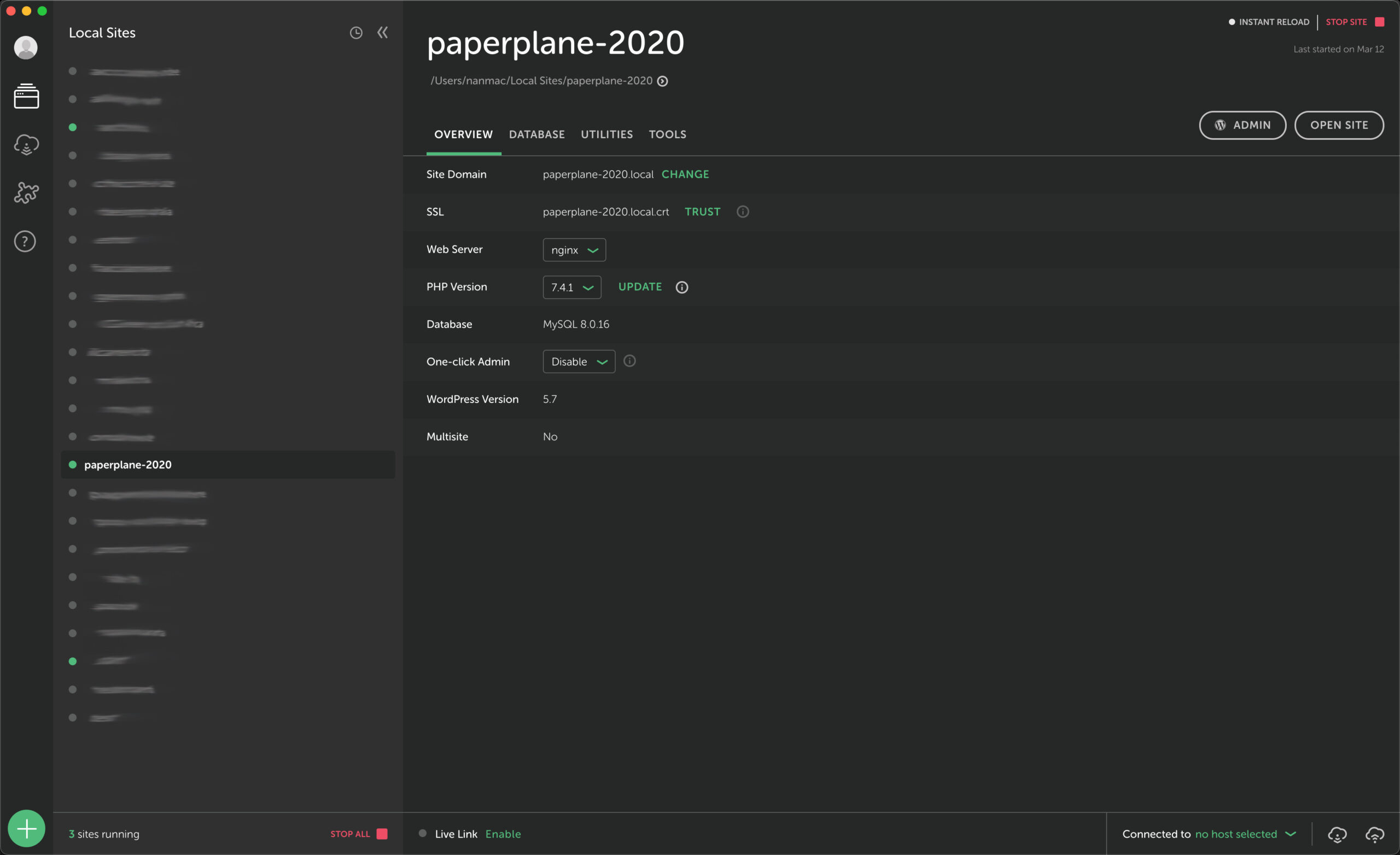The width and height of the screenshot is (1400, 855).
Task: Open the Connect cloud icon in the sidebar
Action: click(x=26, y=145)
